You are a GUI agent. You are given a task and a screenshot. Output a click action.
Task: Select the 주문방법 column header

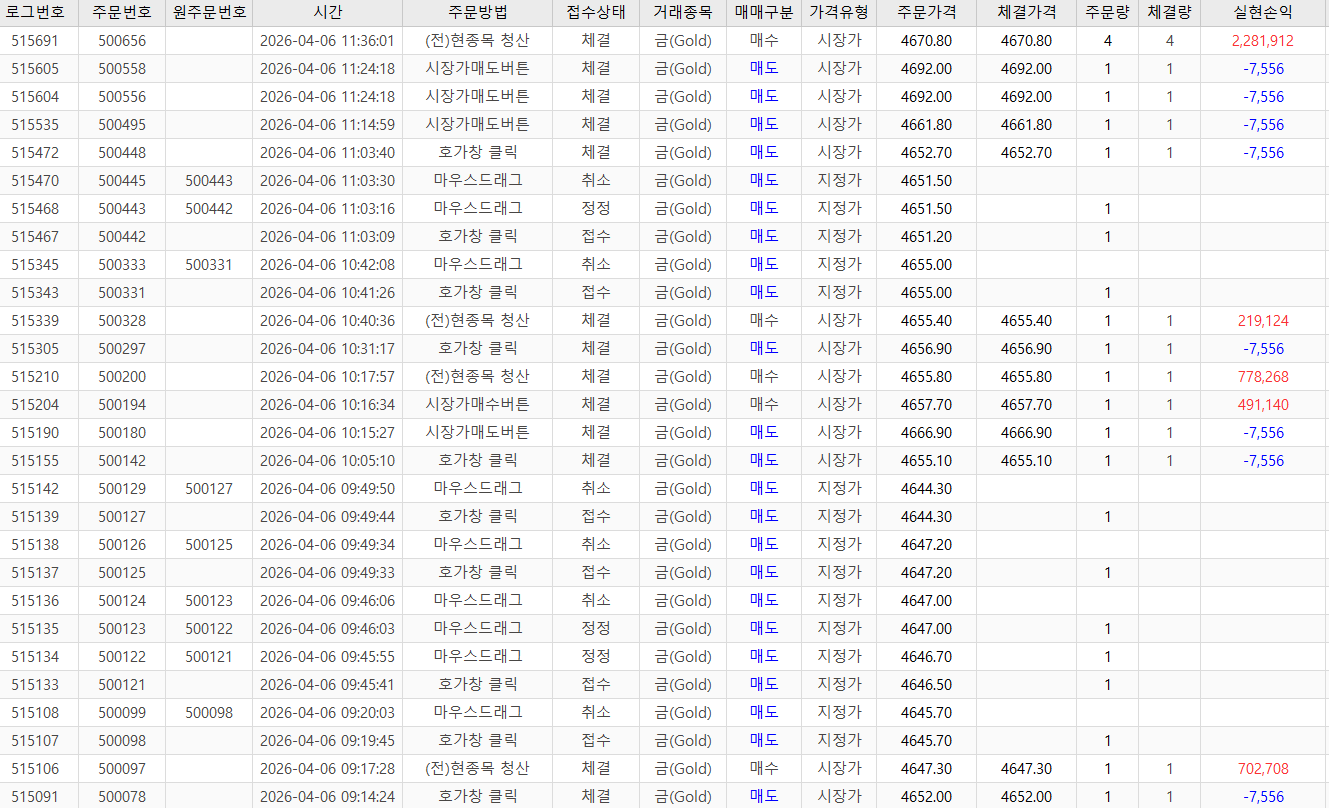478,13
